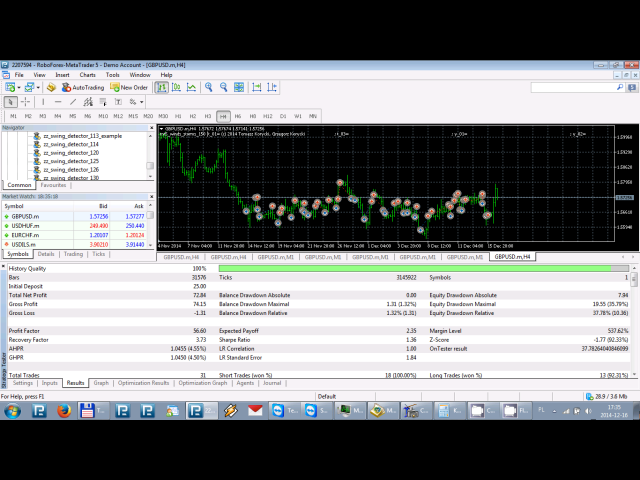Screen dimensions: 640x480
Task: Select GBPUSD.m row in Market Watch
Action: [x=76, y=216]
